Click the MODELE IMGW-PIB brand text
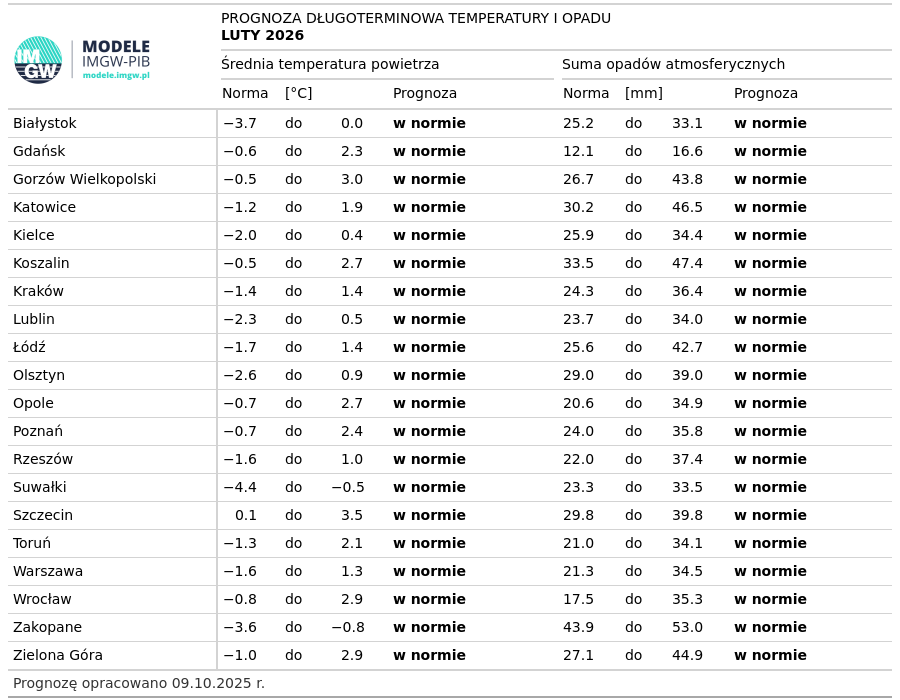This screenshot has width=900, height=700. [116, 54]
